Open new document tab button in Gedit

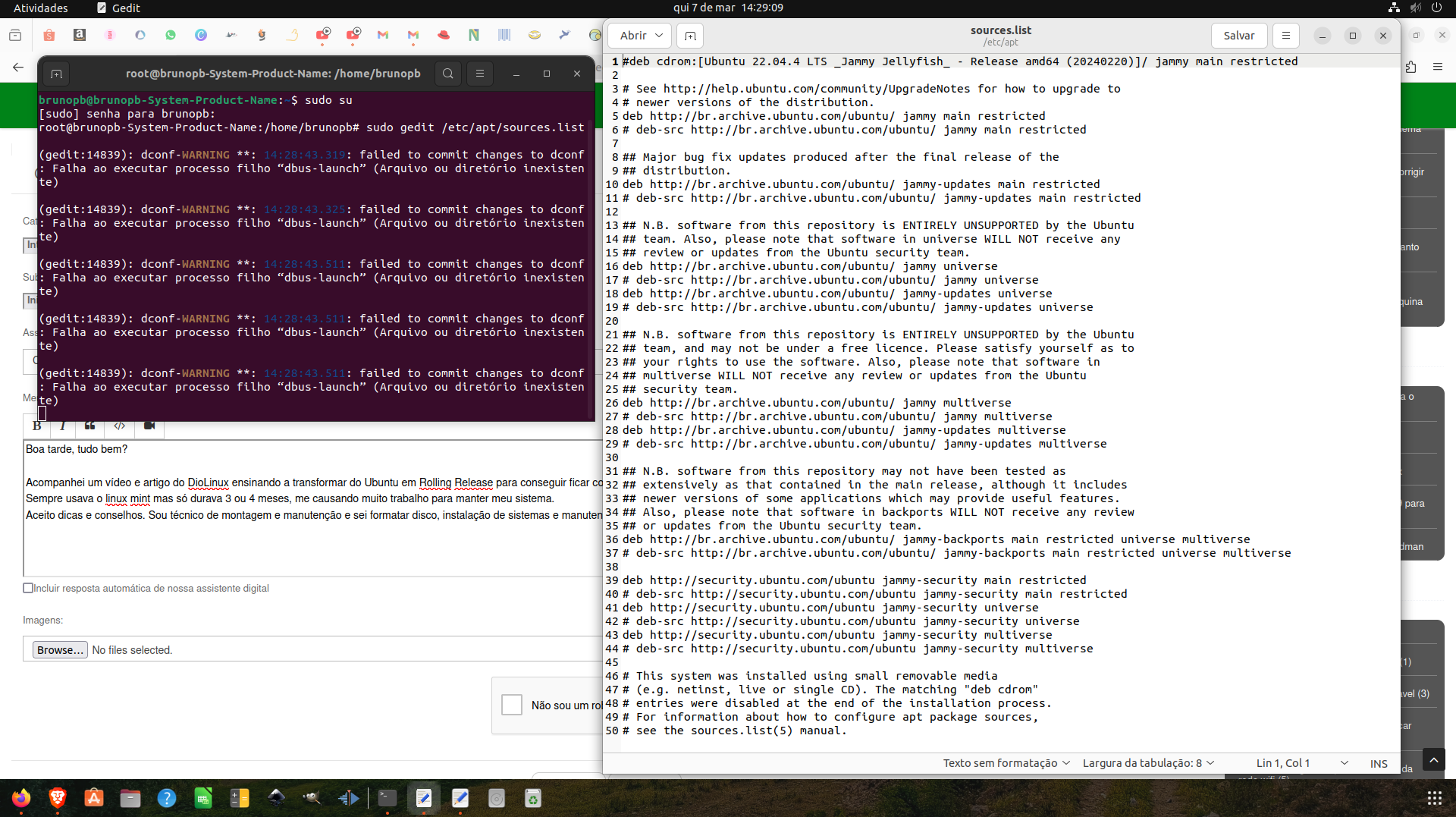click(x=690, y=36)
